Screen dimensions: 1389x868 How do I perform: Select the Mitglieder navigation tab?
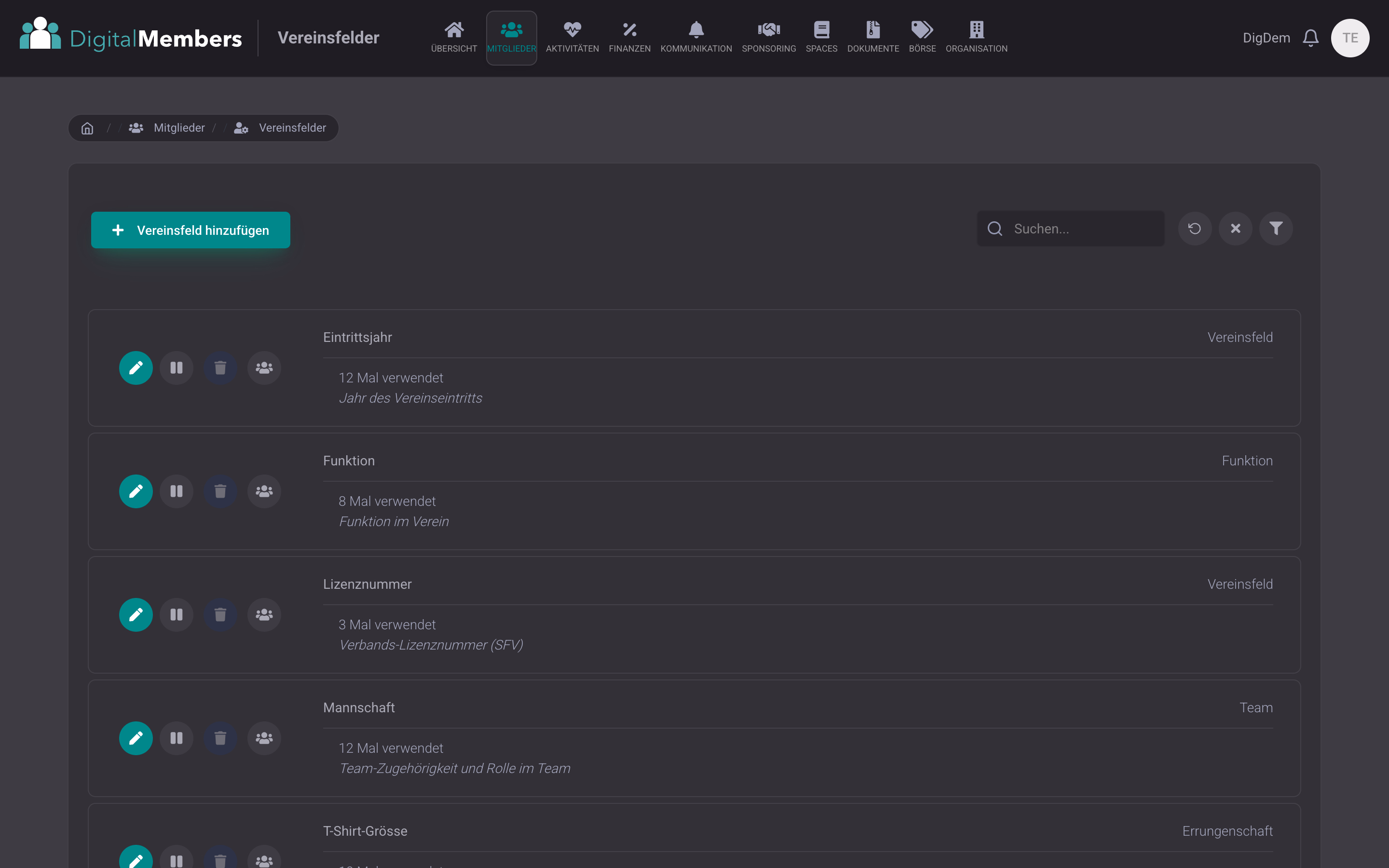pos(511,38)
